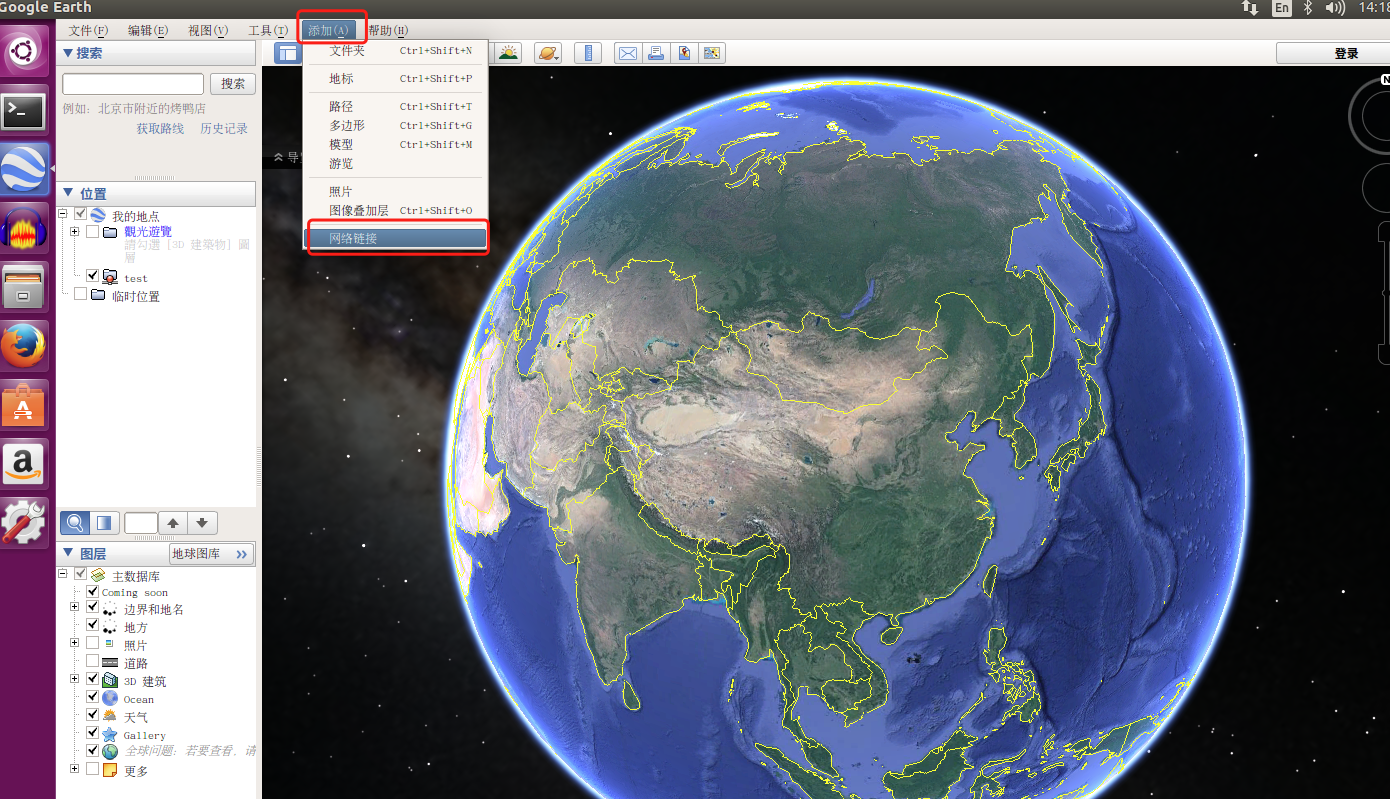
Task: Enable the 道路 layer checkbox
Action: pos(93,661)
